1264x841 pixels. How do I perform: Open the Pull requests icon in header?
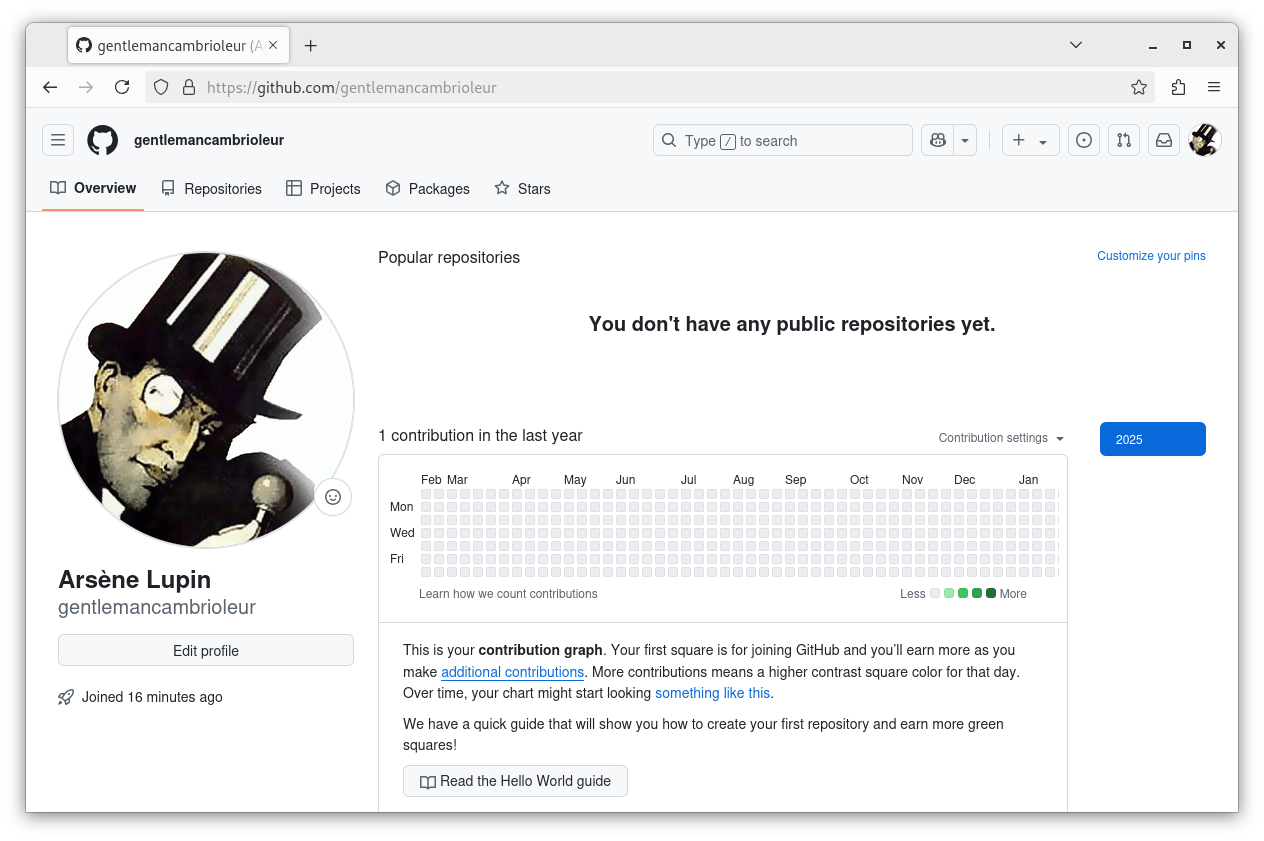coord(1124,140)
